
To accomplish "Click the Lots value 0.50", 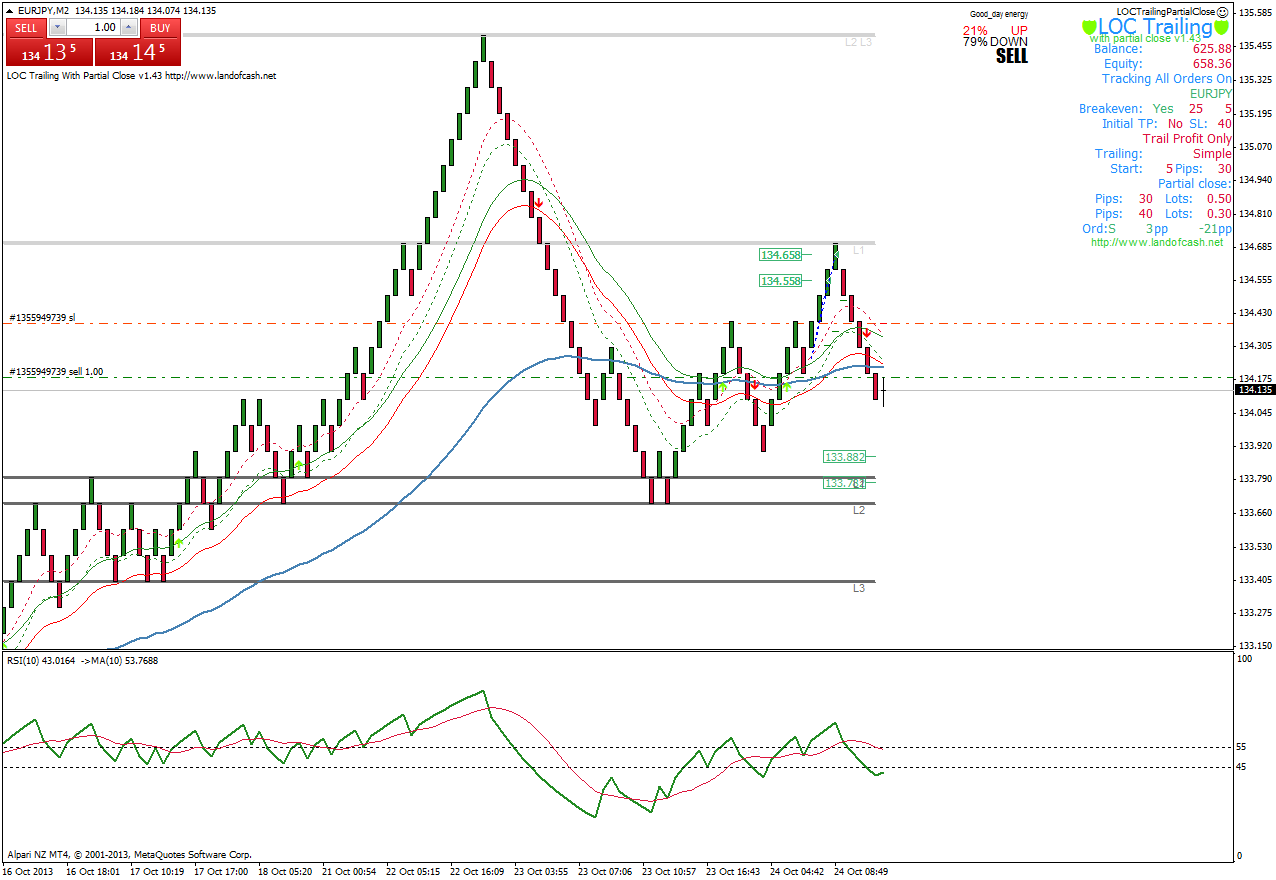I will pos(1218,199).
